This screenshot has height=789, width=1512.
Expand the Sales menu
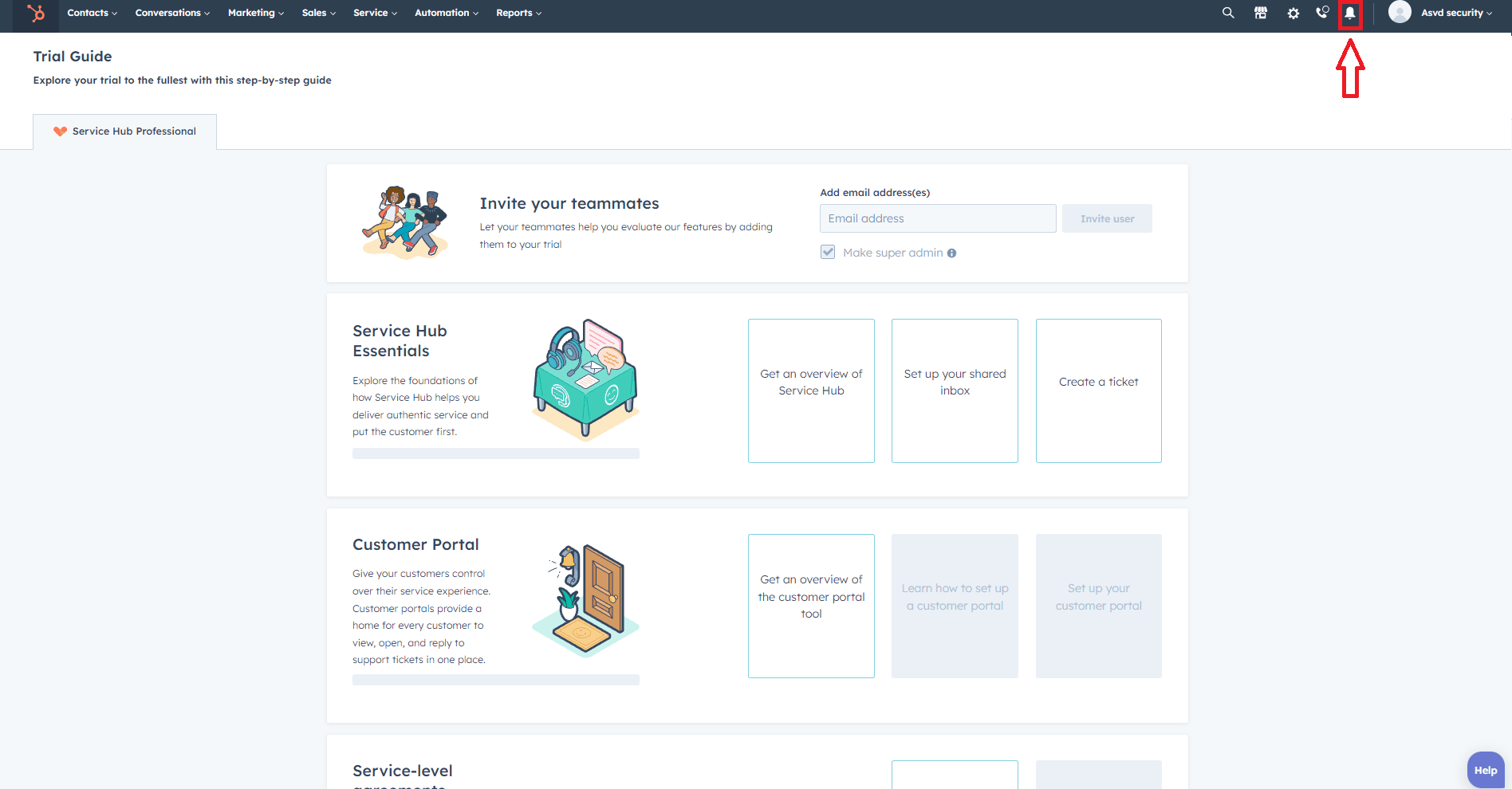tap(319, 13)
